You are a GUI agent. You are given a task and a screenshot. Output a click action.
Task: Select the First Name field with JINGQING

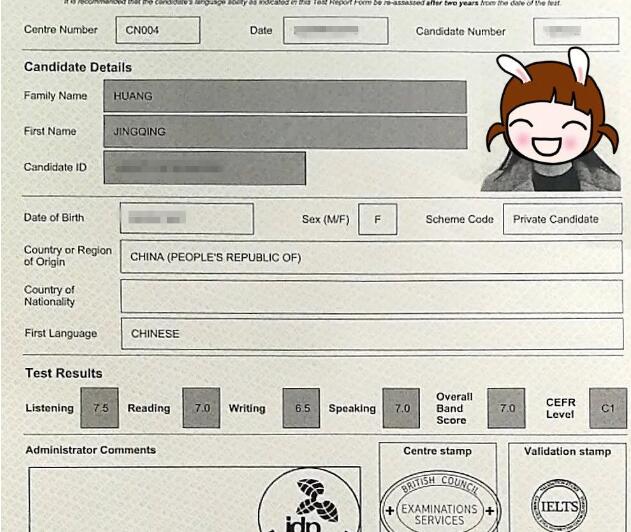tap(284, 132)
